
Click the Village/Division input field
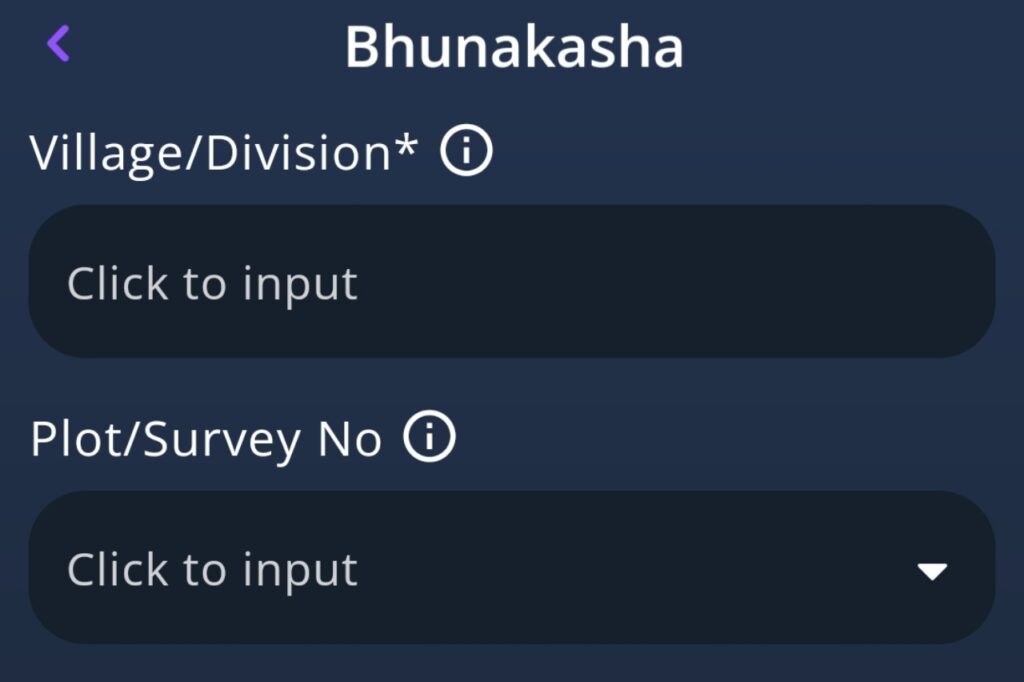pos(511,282)
